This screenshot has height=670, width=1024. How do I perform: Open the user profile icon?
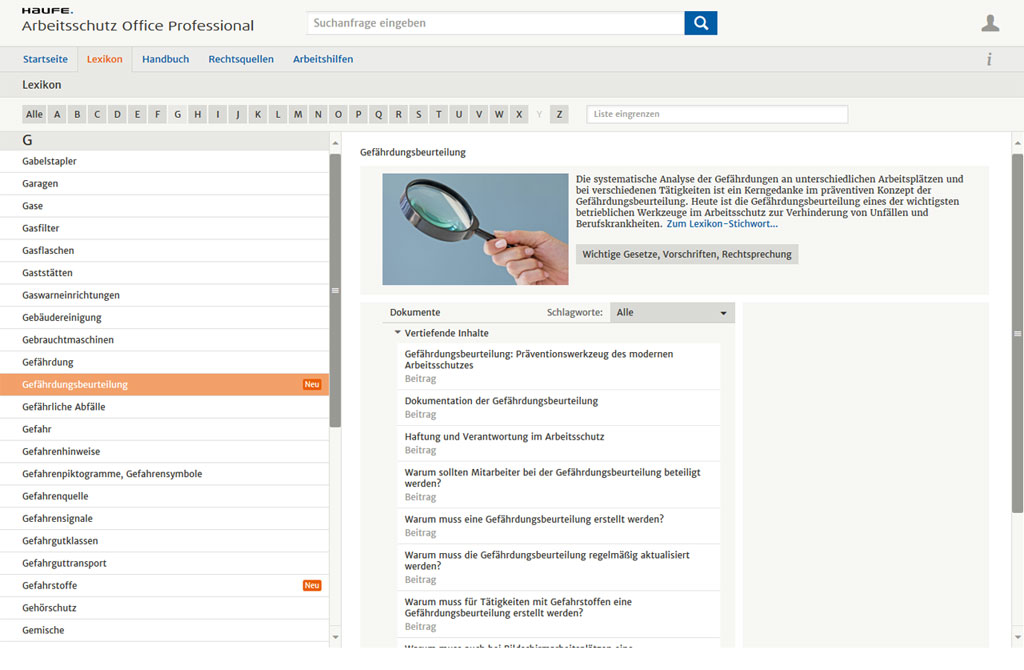(x=990, y=23)
